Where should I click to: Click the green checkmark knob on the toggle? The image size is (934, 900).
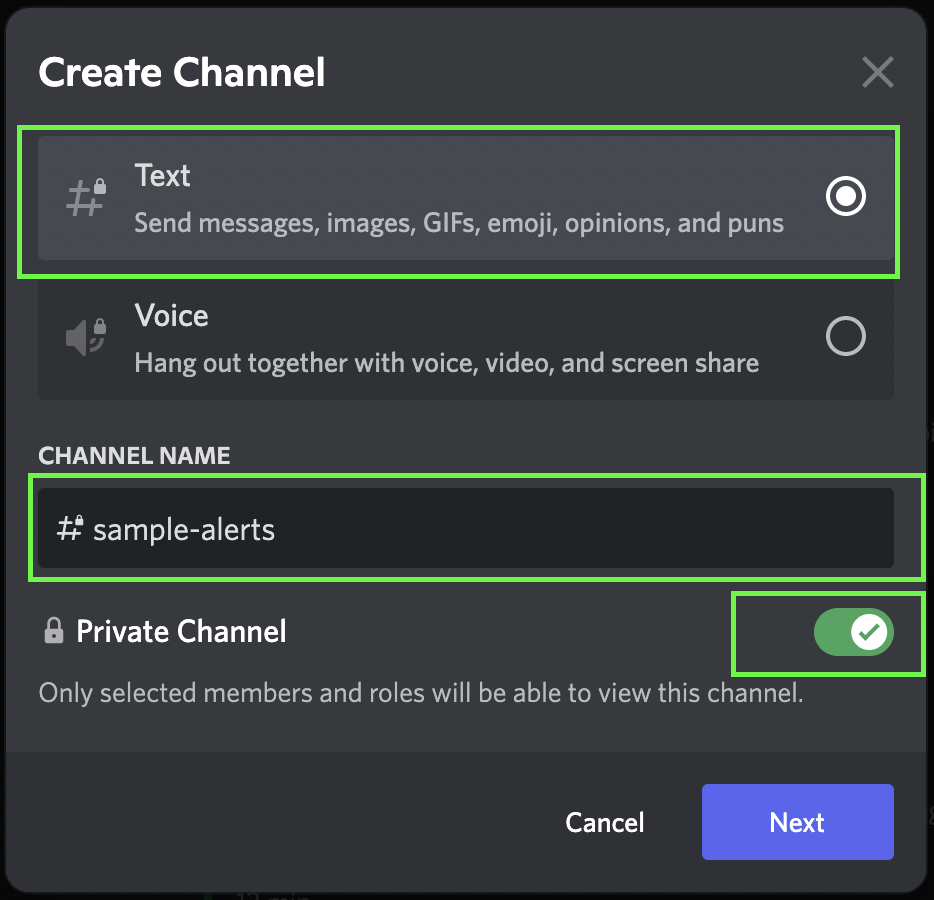(x=869, y=632)
